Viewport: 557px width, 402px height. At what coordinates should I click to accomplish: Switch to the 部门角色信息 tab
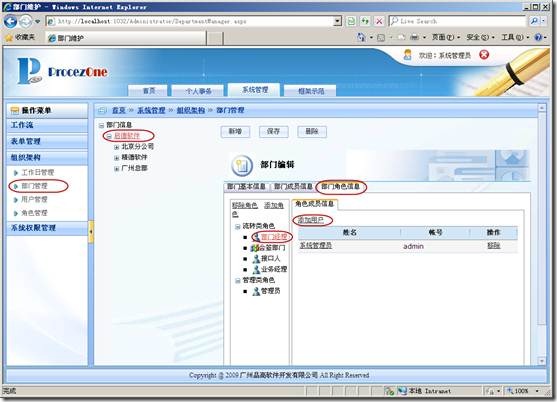click(340, 186)
